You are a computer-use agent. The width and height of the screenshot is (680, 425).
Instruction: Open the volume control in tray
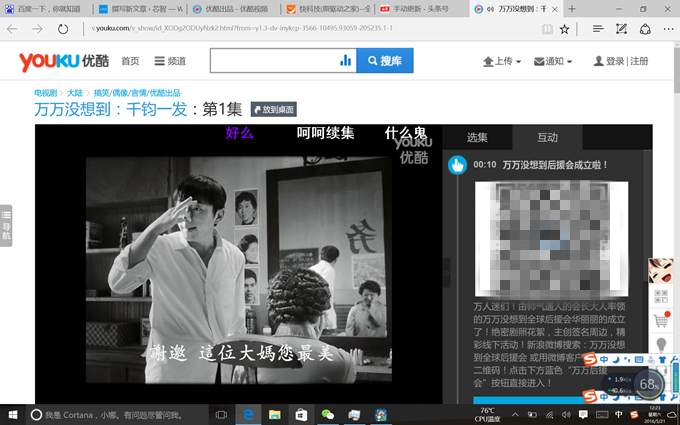click(x=566, y=415)
